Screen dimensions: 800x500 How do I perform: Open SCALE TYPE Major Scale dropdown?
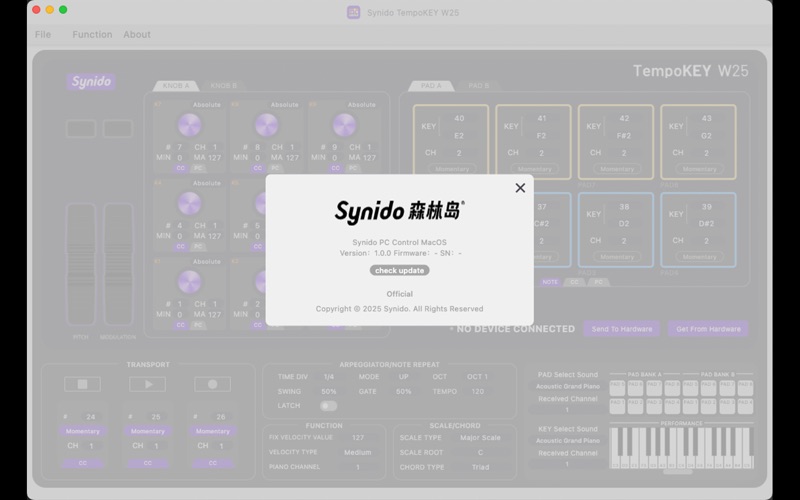(x=480, y=438)
